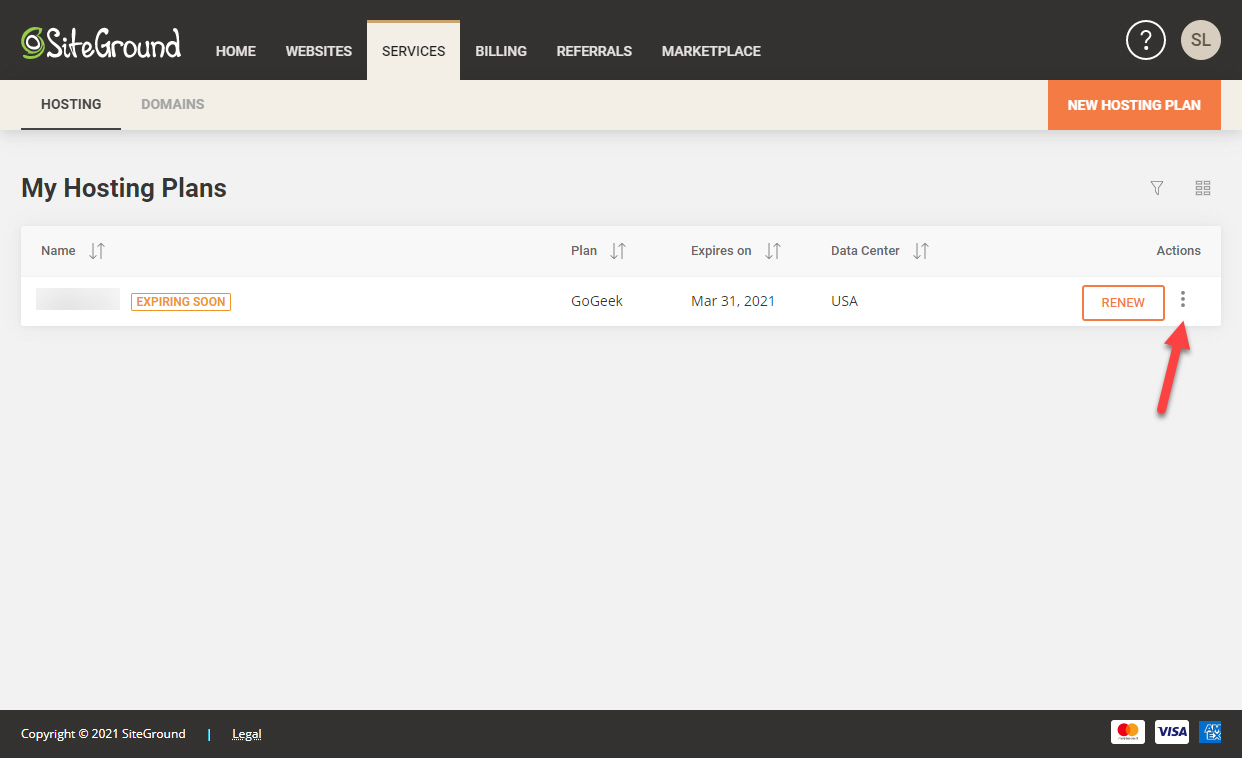Sort by Plan column arrows
This screenshot has height=758, width=1242.
click(x=618, y=251)
